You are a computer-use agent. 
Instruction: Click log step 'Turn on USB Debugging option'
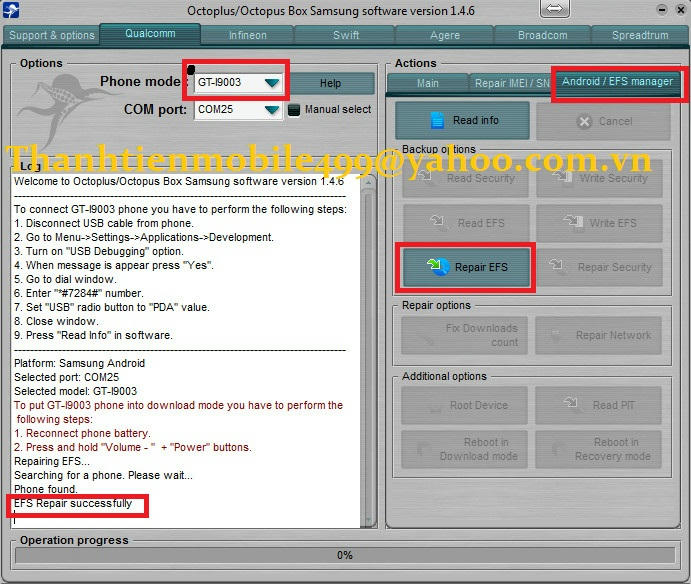point(99,251)
